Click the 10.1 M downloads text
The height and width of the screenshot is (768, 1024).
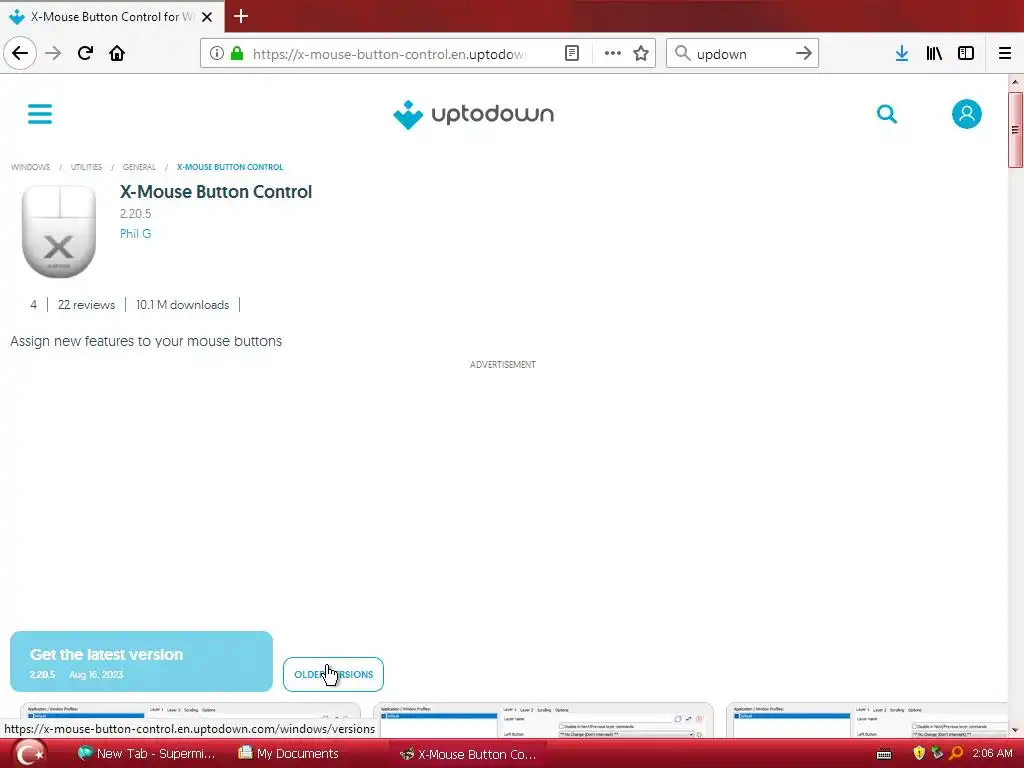(x=182, y=305)
